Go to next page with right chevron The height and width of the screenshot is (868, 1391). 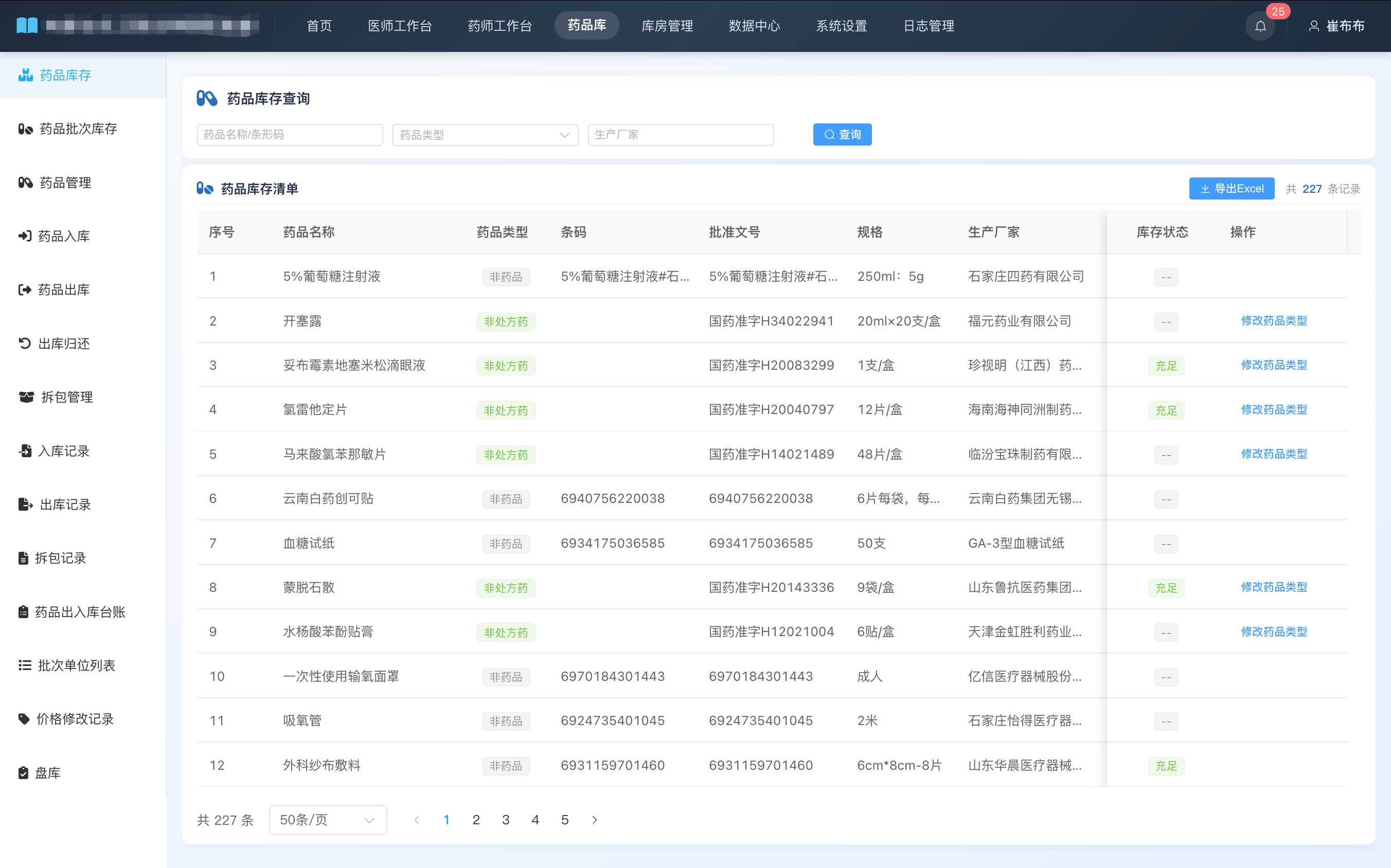[595, 820]
